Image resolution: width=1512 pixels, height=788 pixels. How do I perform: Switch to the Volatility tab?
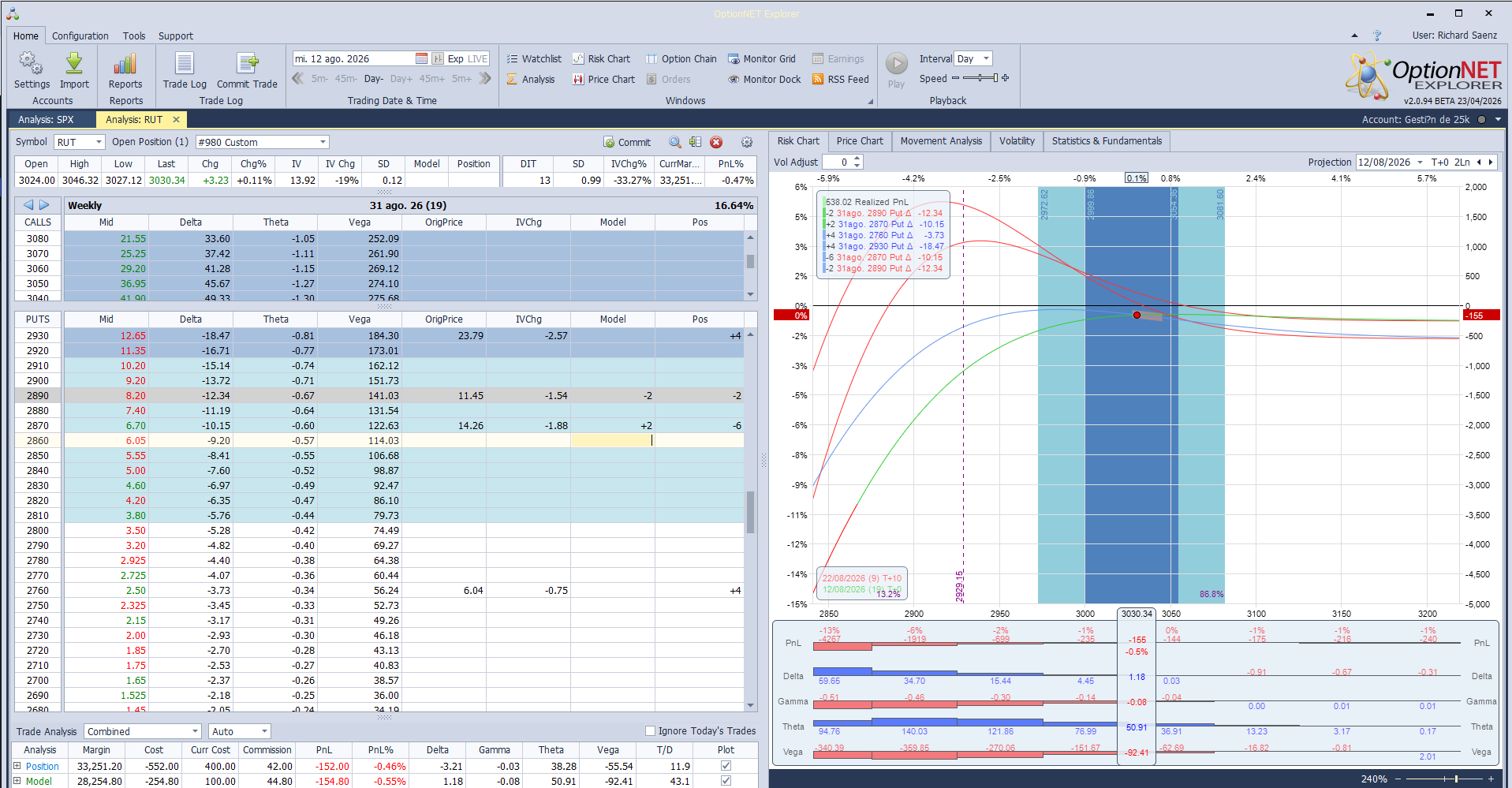pos(1017,141)
